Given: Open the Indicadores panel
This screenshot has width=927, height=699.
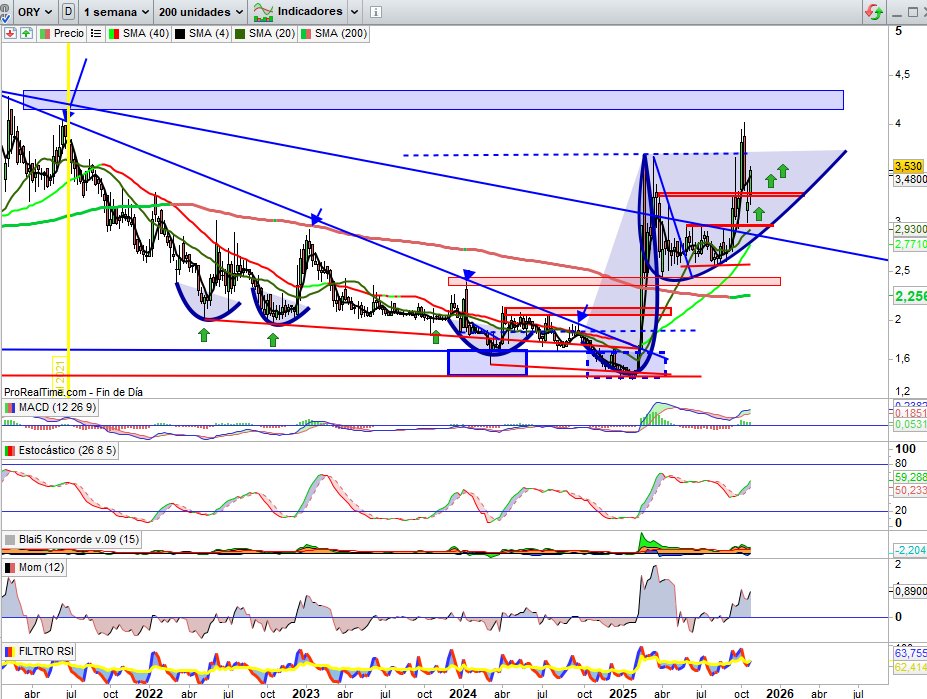Looking at the screenshot, I should coord(298,12).
